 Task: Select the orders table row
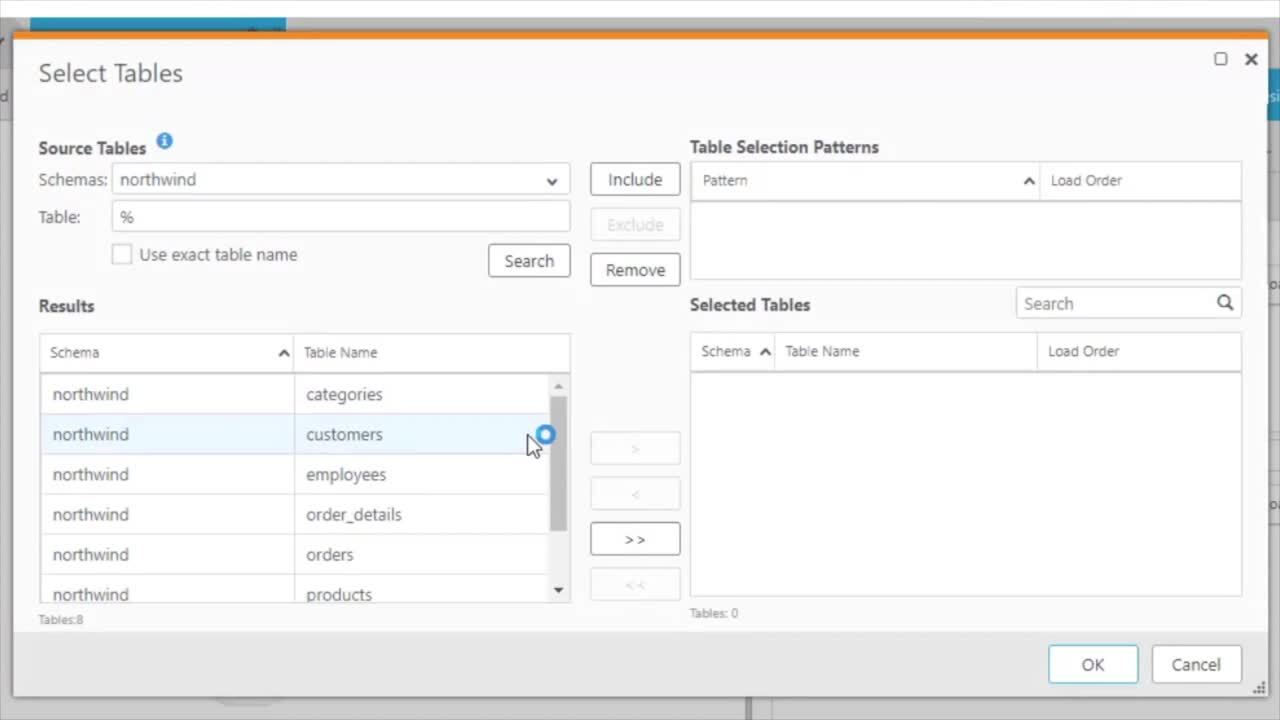(x=295, y=554)
